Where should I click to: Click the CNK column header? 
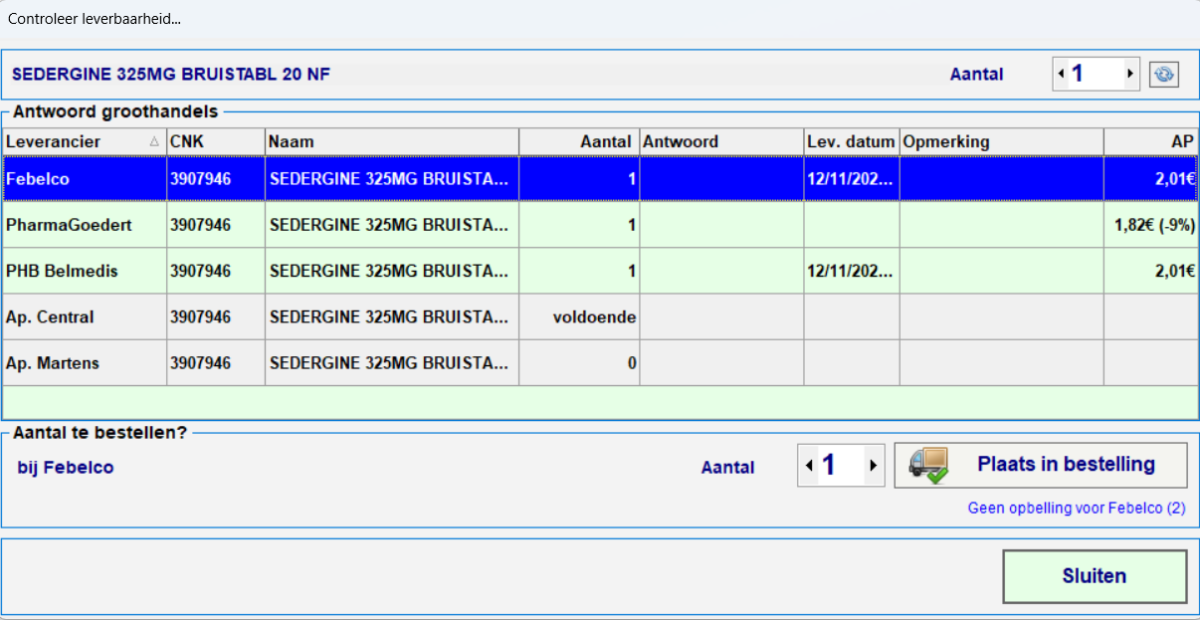215,142
